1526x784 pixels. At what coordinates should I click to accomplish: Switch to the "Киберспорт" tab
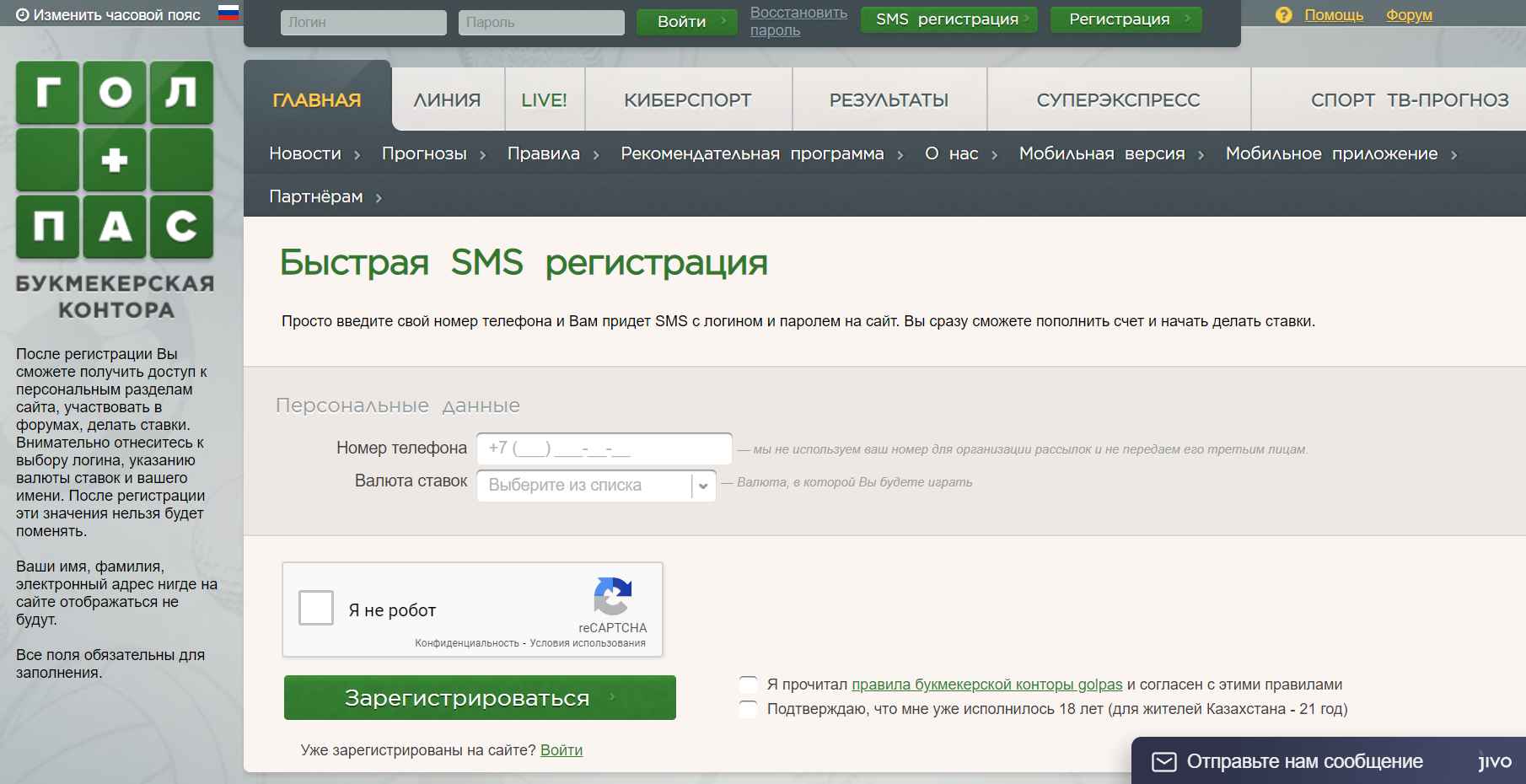687,100
